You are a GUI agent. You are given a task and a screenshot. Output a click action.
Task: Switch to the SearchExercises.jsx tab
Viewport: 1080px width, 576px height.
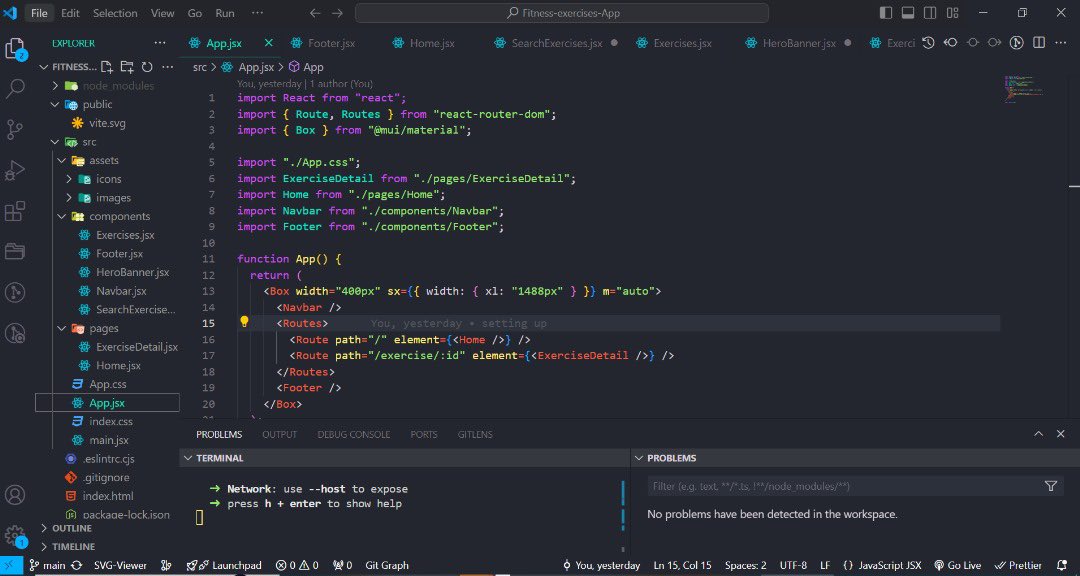coord(557,43)
